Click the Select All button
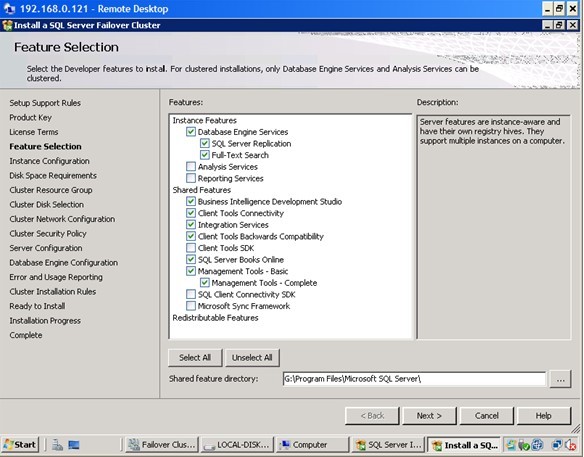Screen dimensions: 584x457 pos(195,358)
